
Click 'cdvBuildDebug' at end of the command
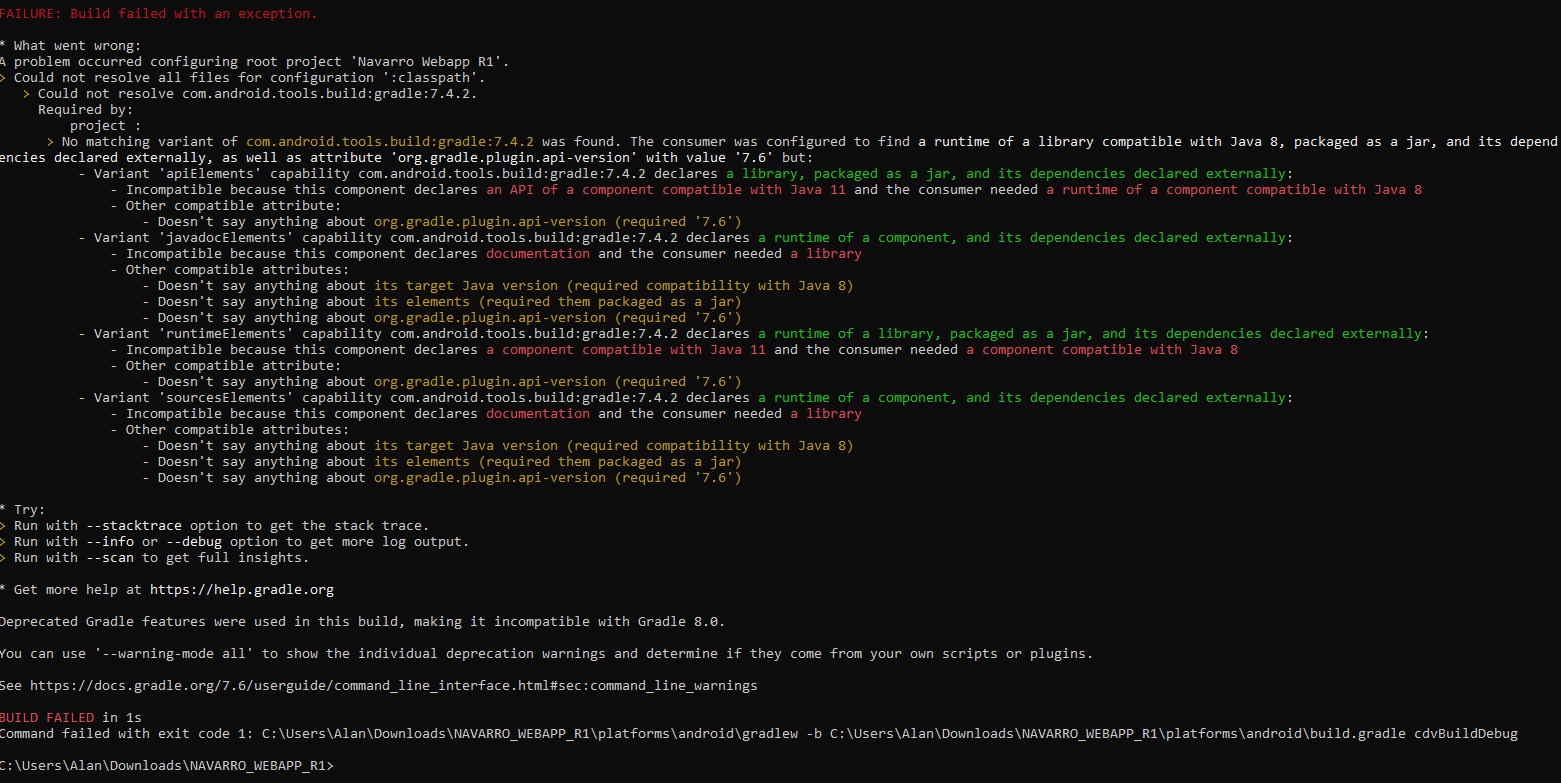1466,734
